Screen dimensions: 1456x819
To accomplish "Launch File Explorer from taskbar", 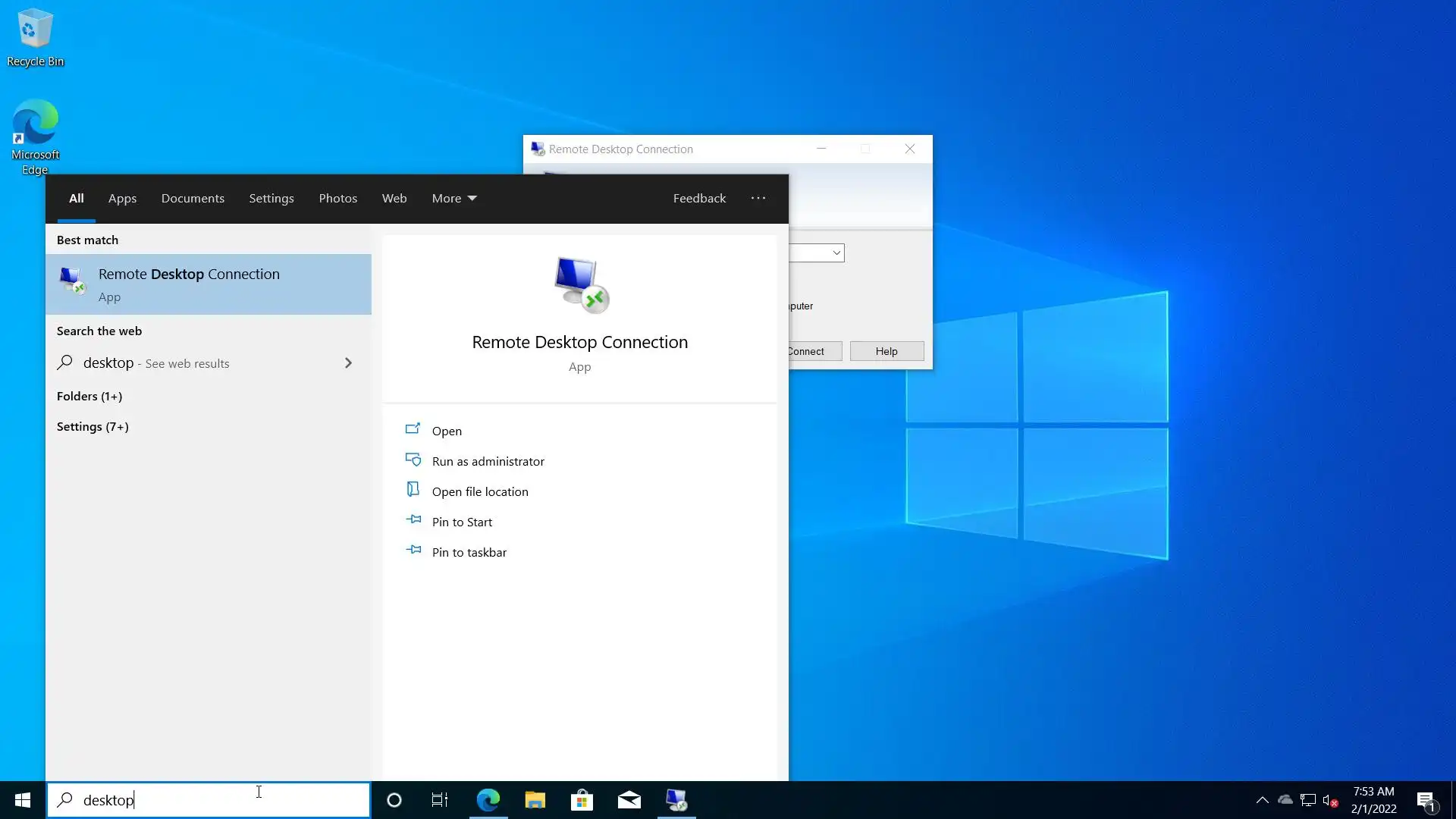I will point(535,800).
